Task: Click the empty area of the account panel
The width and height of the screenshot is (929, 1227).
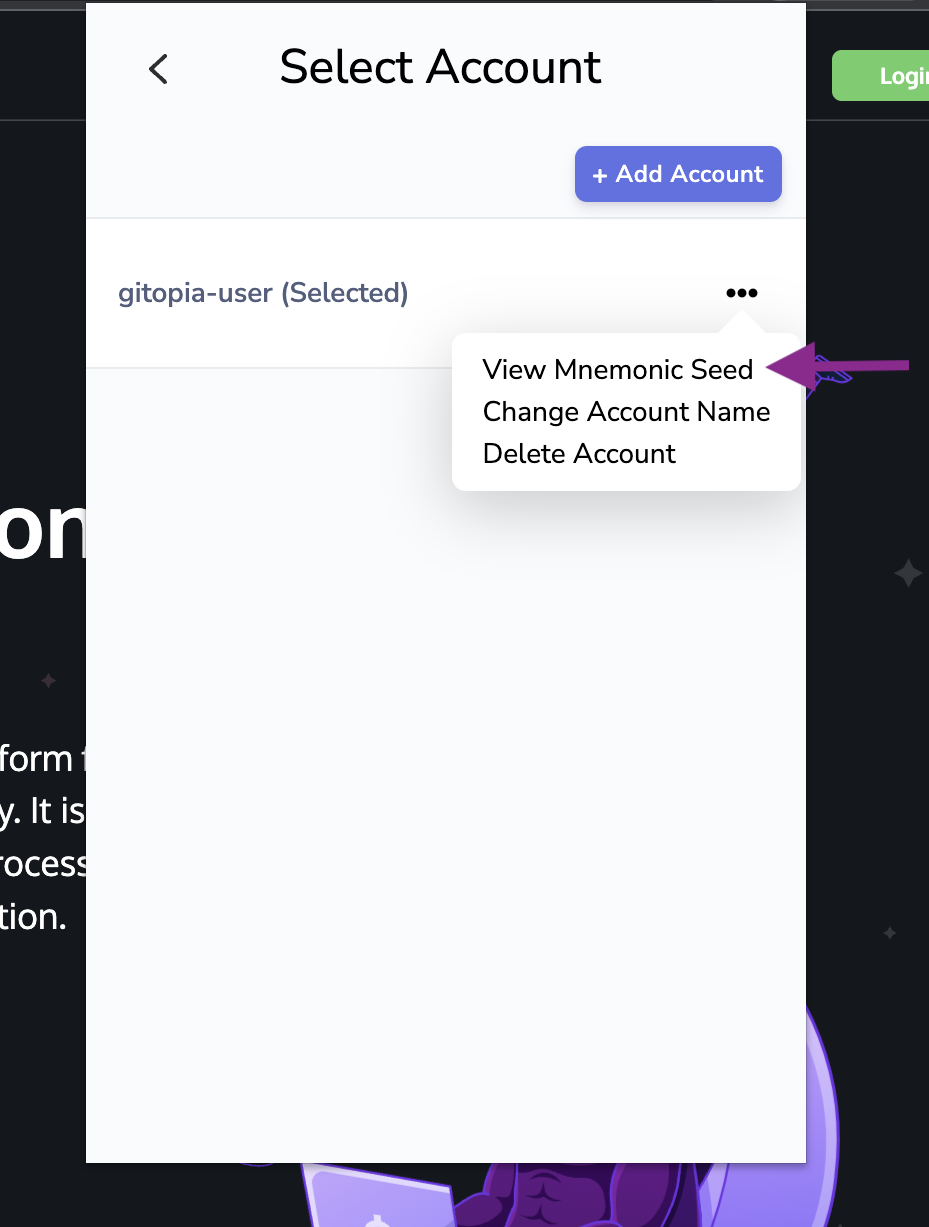Action: [x=446, y=800]
